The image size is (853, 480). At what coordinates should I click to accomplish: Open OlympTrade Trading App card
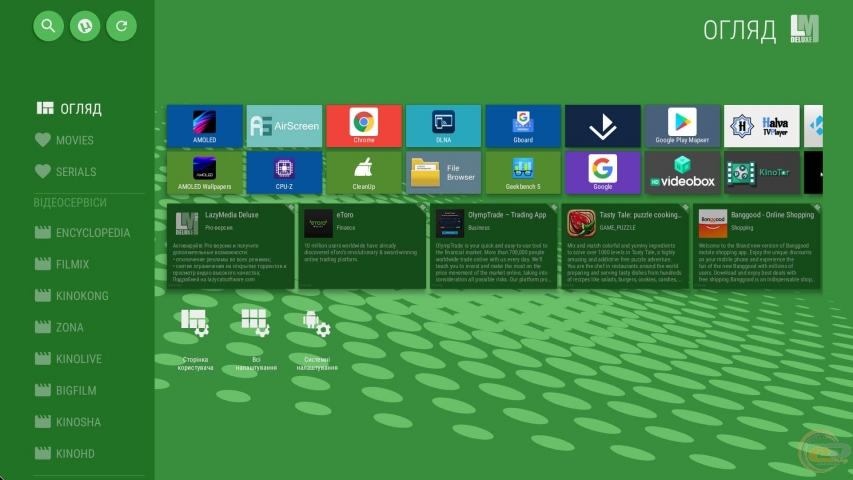[x=494, y=247]
